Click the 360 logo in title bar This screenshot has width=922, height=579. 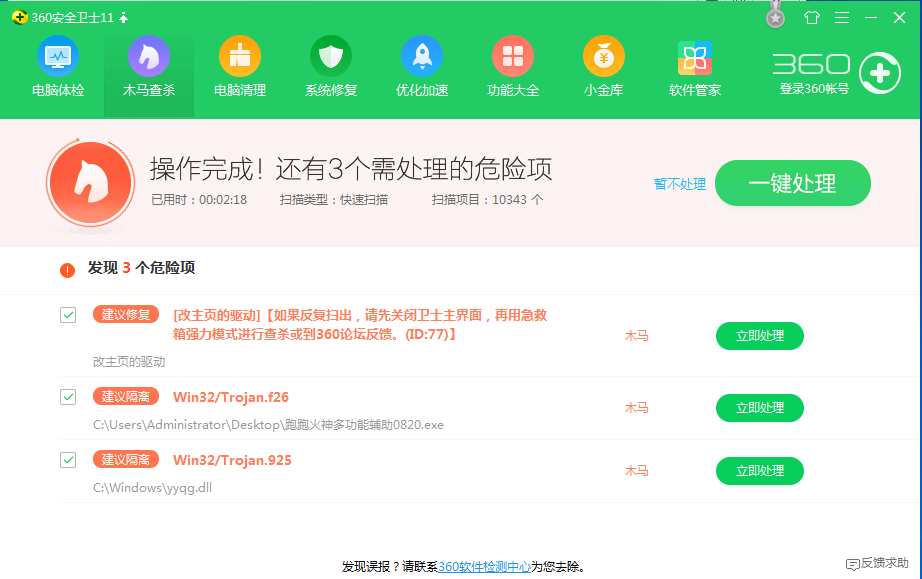tap(19, 18)
